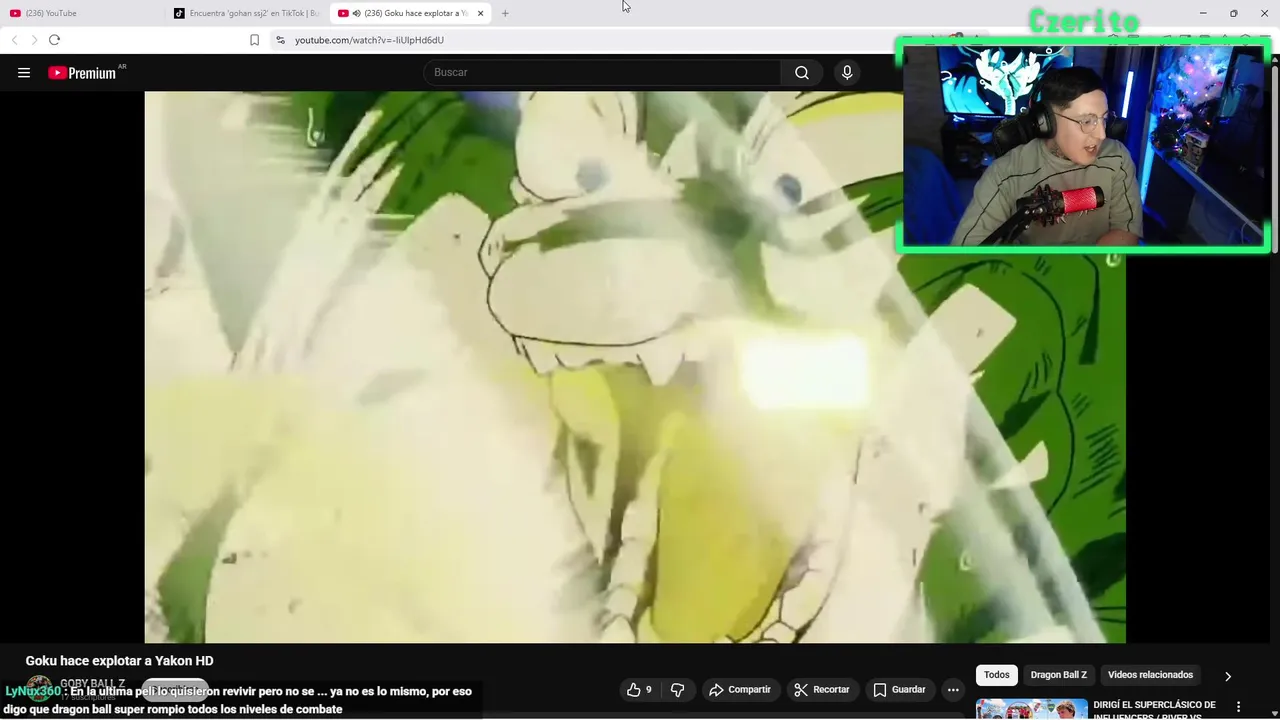This screenshot has height=720, width=1280.
Task: Dislike the video with thumbs down
Action: pos(678,690)
